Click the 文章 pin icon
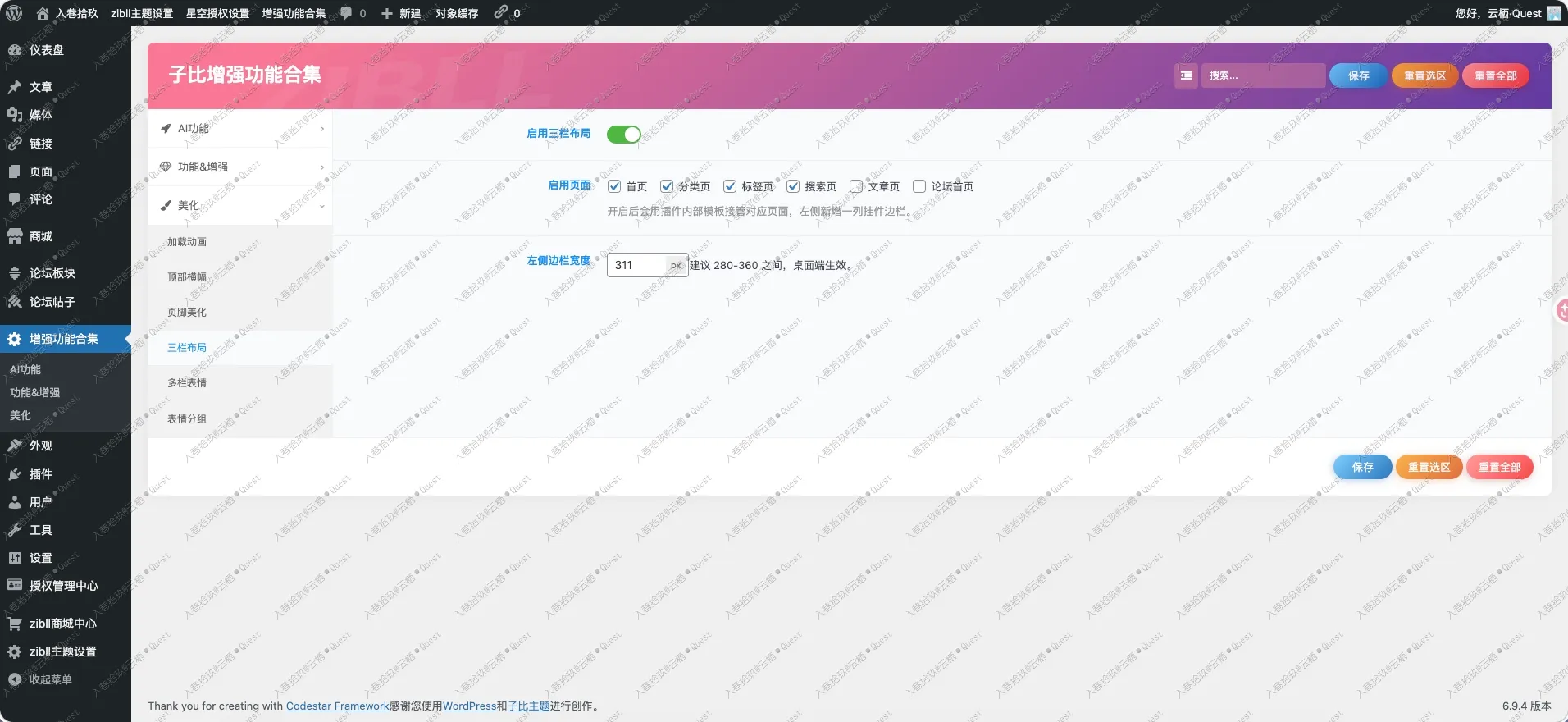1568x722 pixels. click(15, 87)
